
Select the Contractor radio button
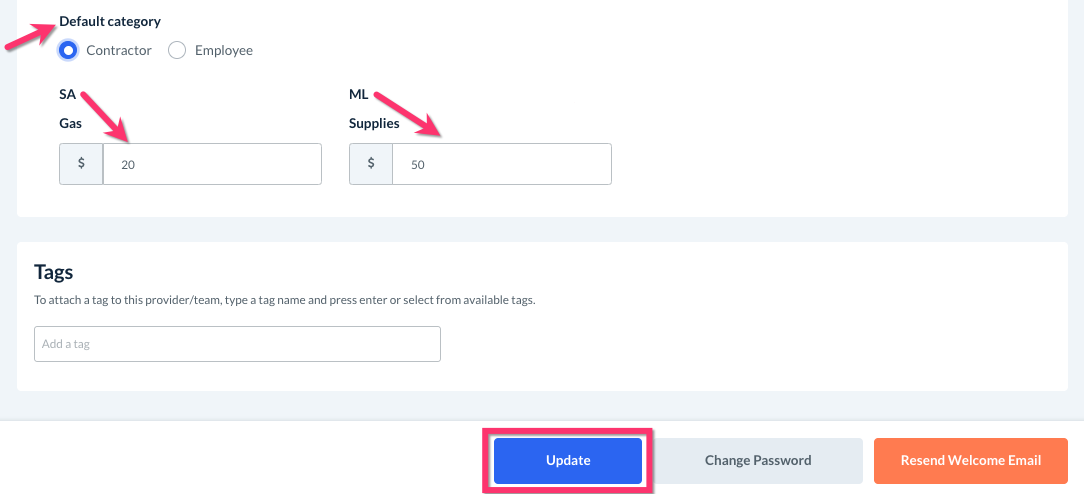pyautogui.click(x=69, y=50)
